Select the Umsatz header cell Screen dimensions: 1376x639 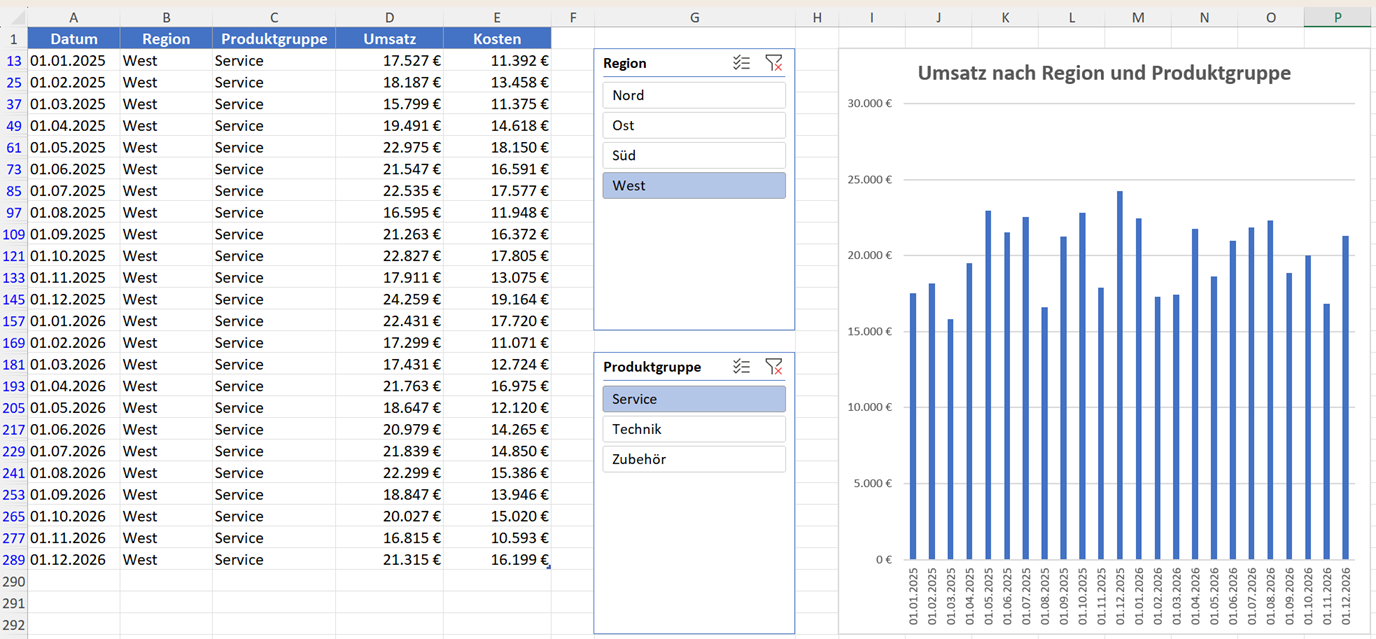click(x=390, y=38)
